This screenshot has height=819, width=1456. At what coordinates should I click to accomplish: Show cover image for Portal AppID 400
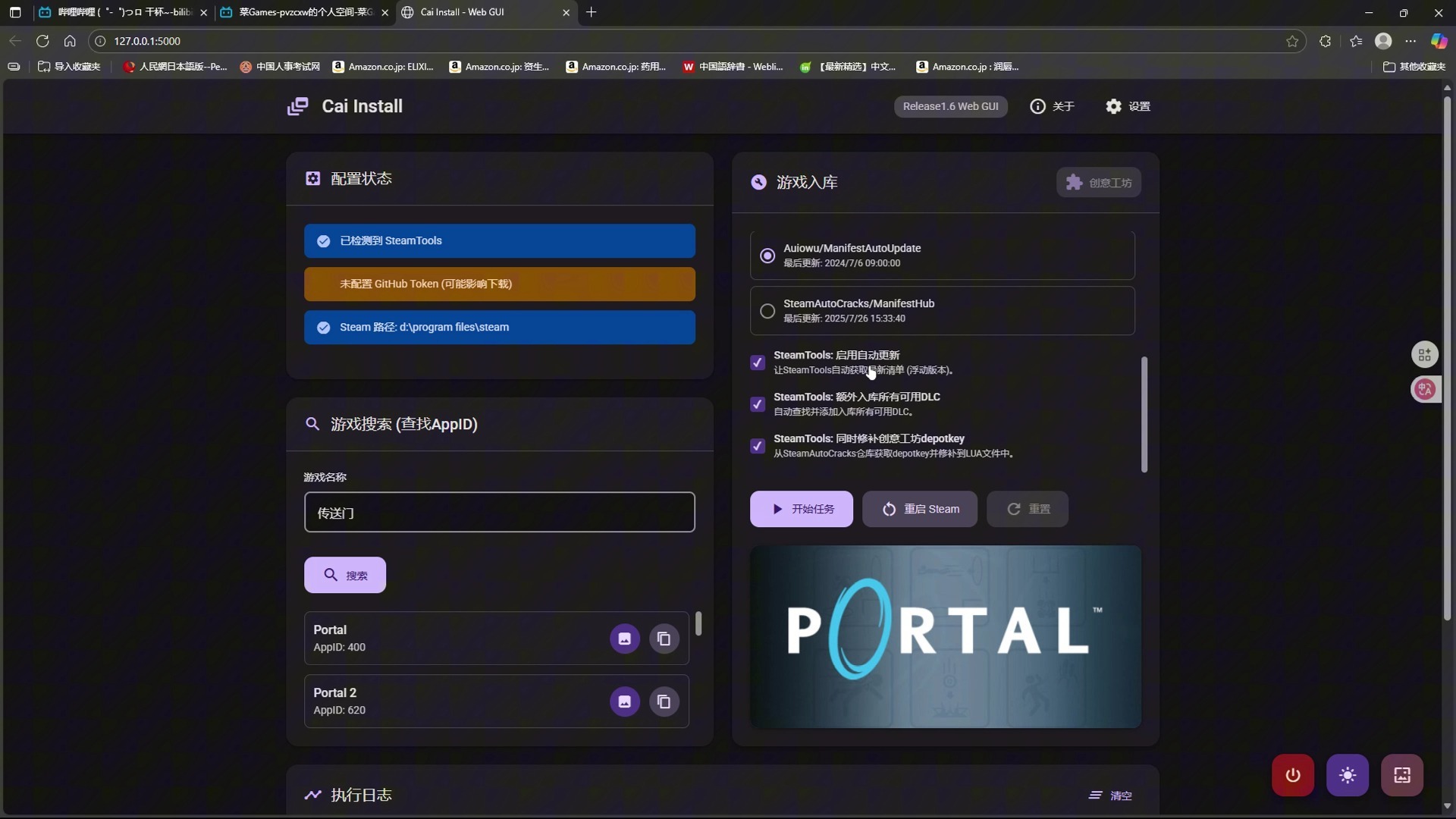pyautogui.click(x=625, y=639)
